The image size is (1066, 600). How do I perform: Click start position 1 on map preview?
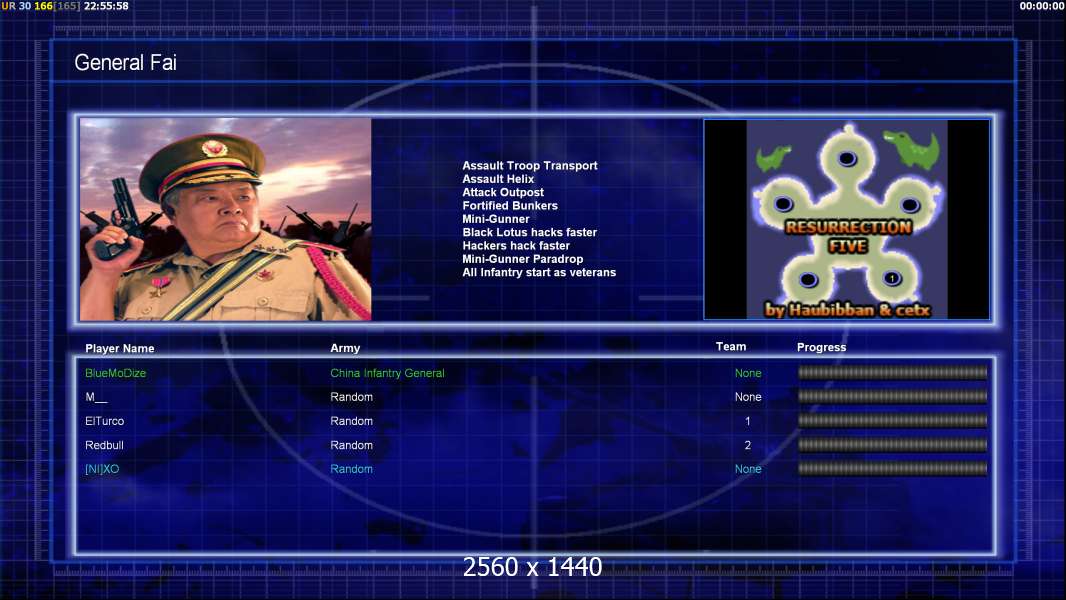coord(892,278)
